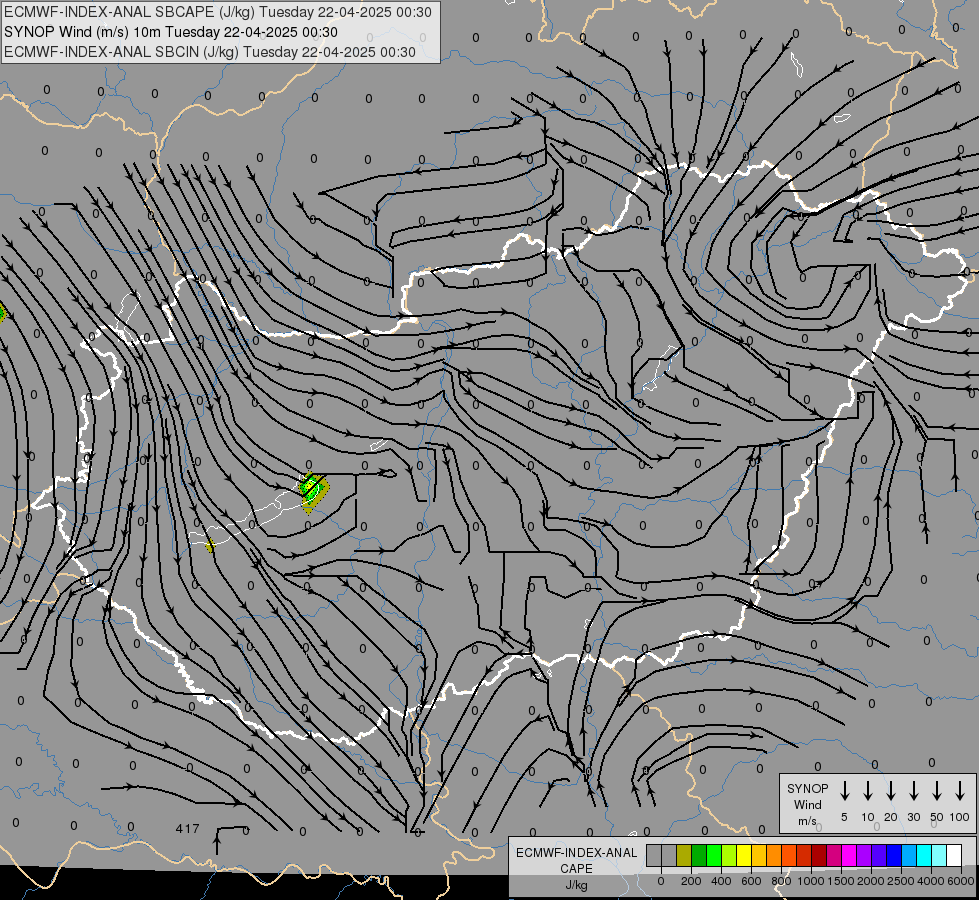The image size is (979, 900).
Task: Click the 10 m/s wind arrow symbol
Action: (868, 791)
